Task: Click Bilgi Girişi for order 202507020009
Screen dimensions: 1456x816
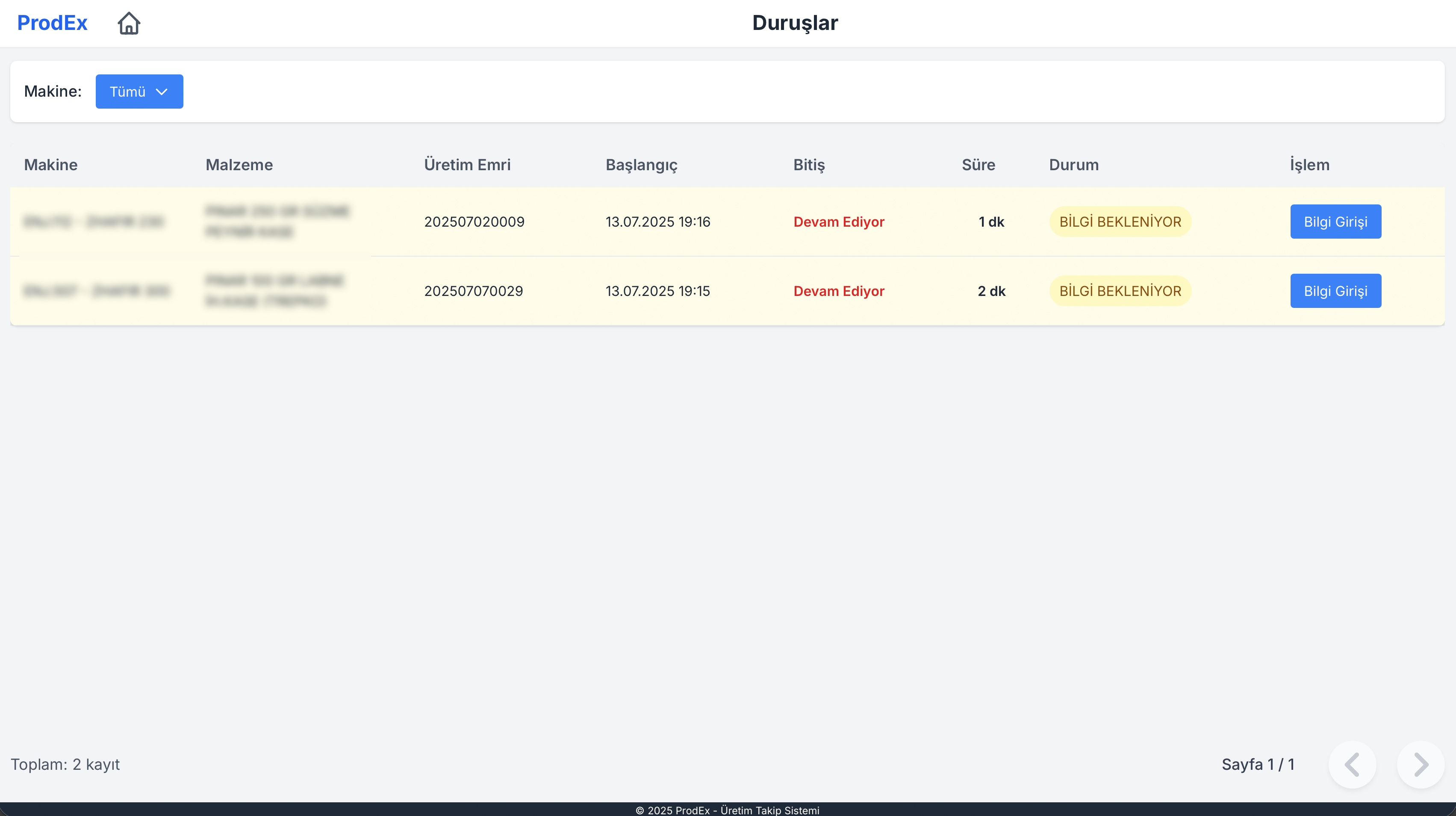Action: [1335, 222]
